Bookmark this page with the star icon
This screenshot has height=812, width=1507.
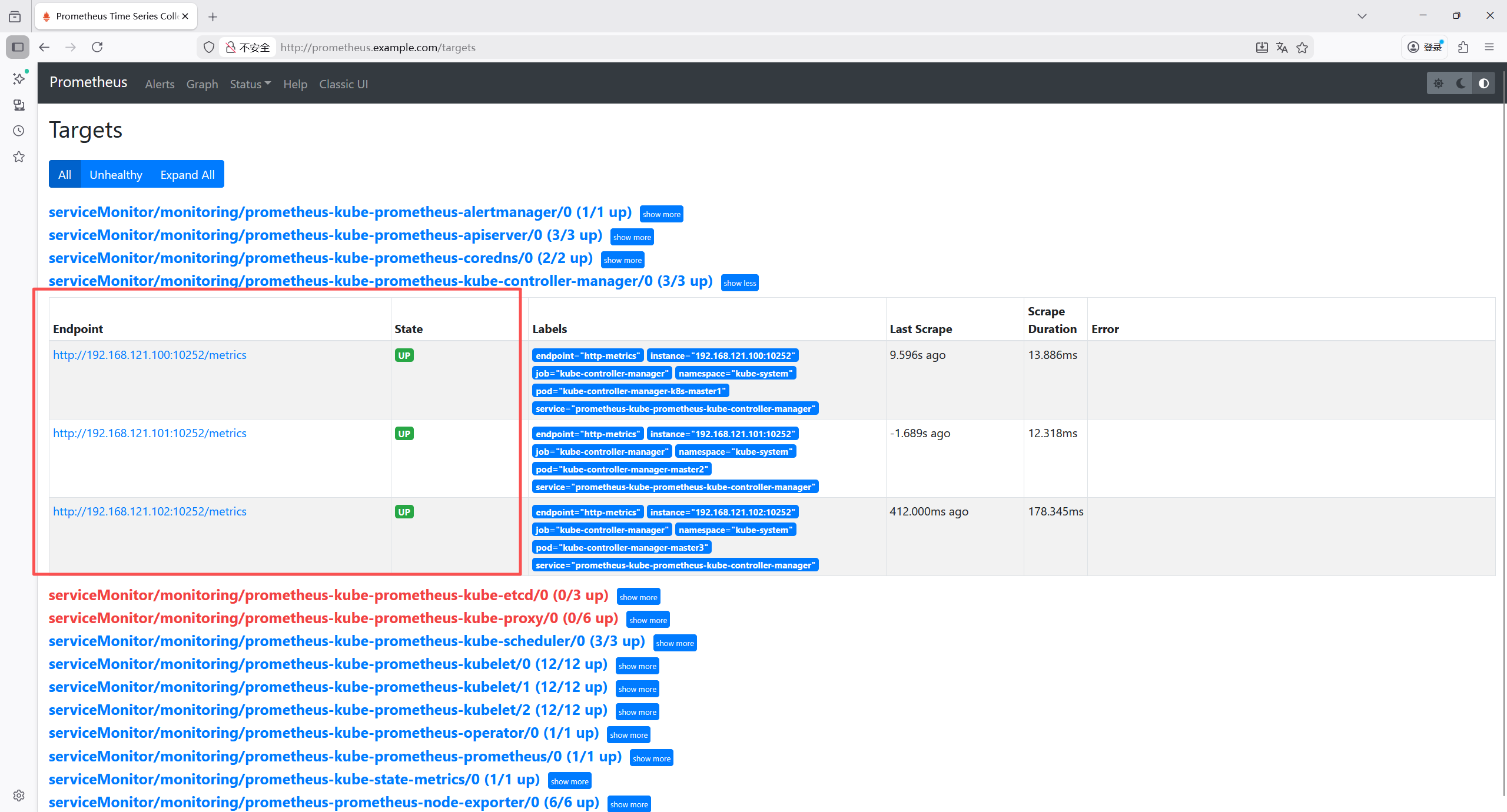tap(1302, 48)
